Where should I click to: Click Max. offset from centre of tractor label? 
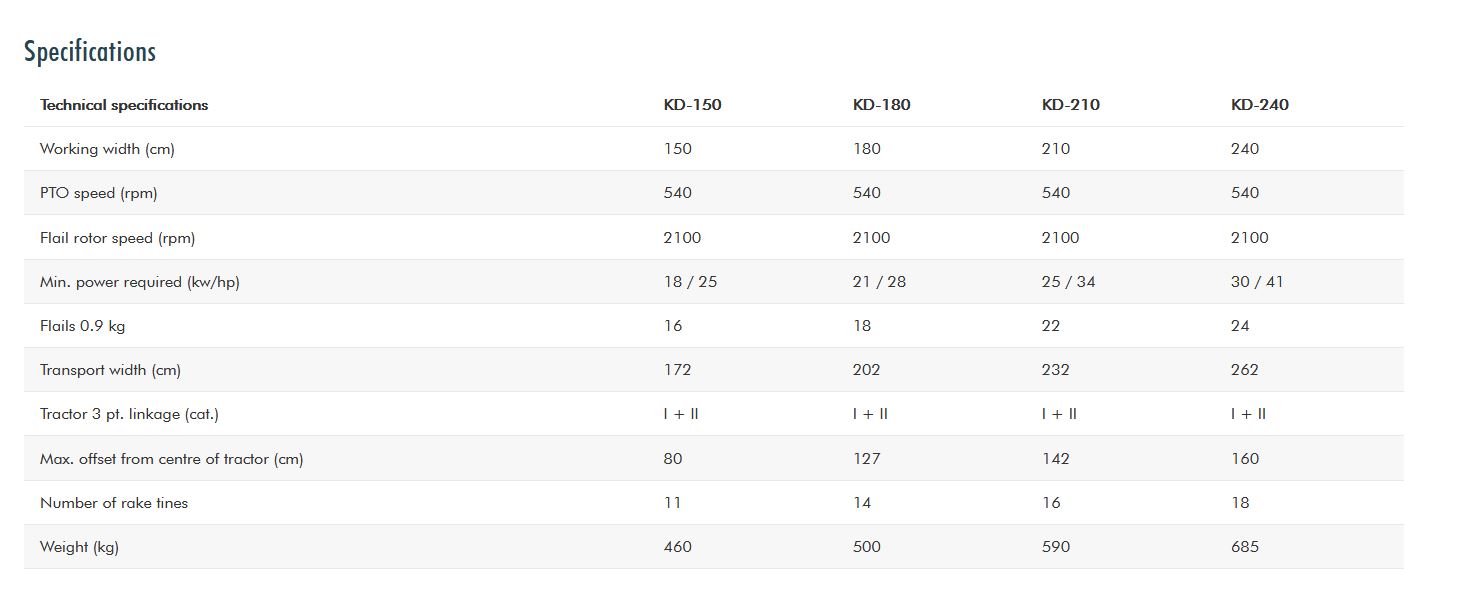tap(171, 459)
